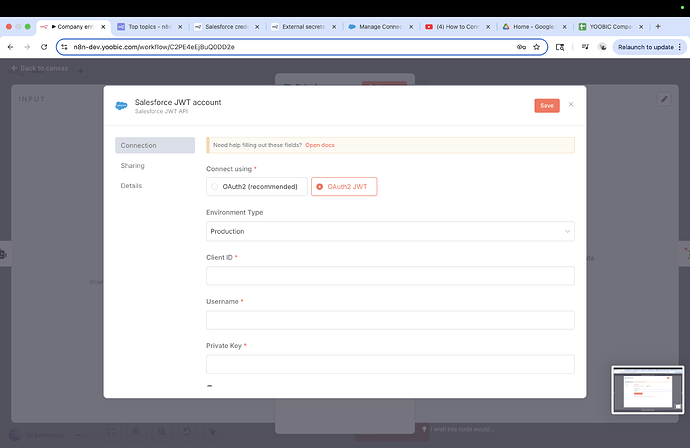
Task: Click the tidy-up icon on canvas toolbar
Action: 213,432
